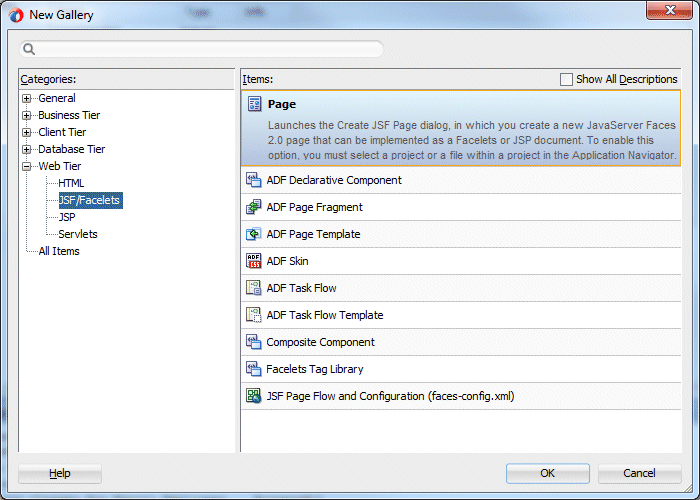Select the ADF Page Template item text

tap(313, 234)
